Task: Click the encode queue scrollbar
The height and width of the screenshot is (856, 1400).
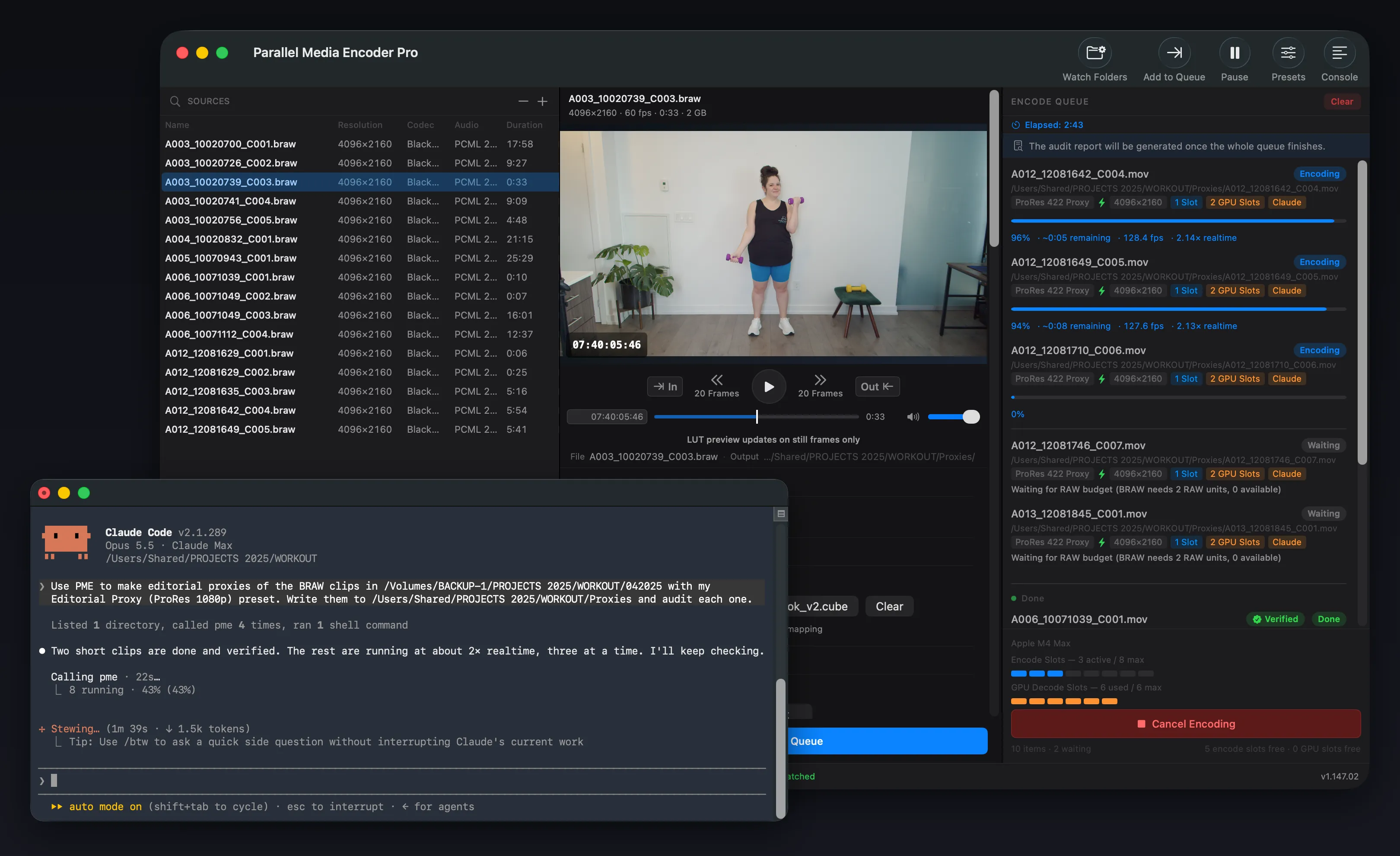Action: click(x=1362, y=313)
